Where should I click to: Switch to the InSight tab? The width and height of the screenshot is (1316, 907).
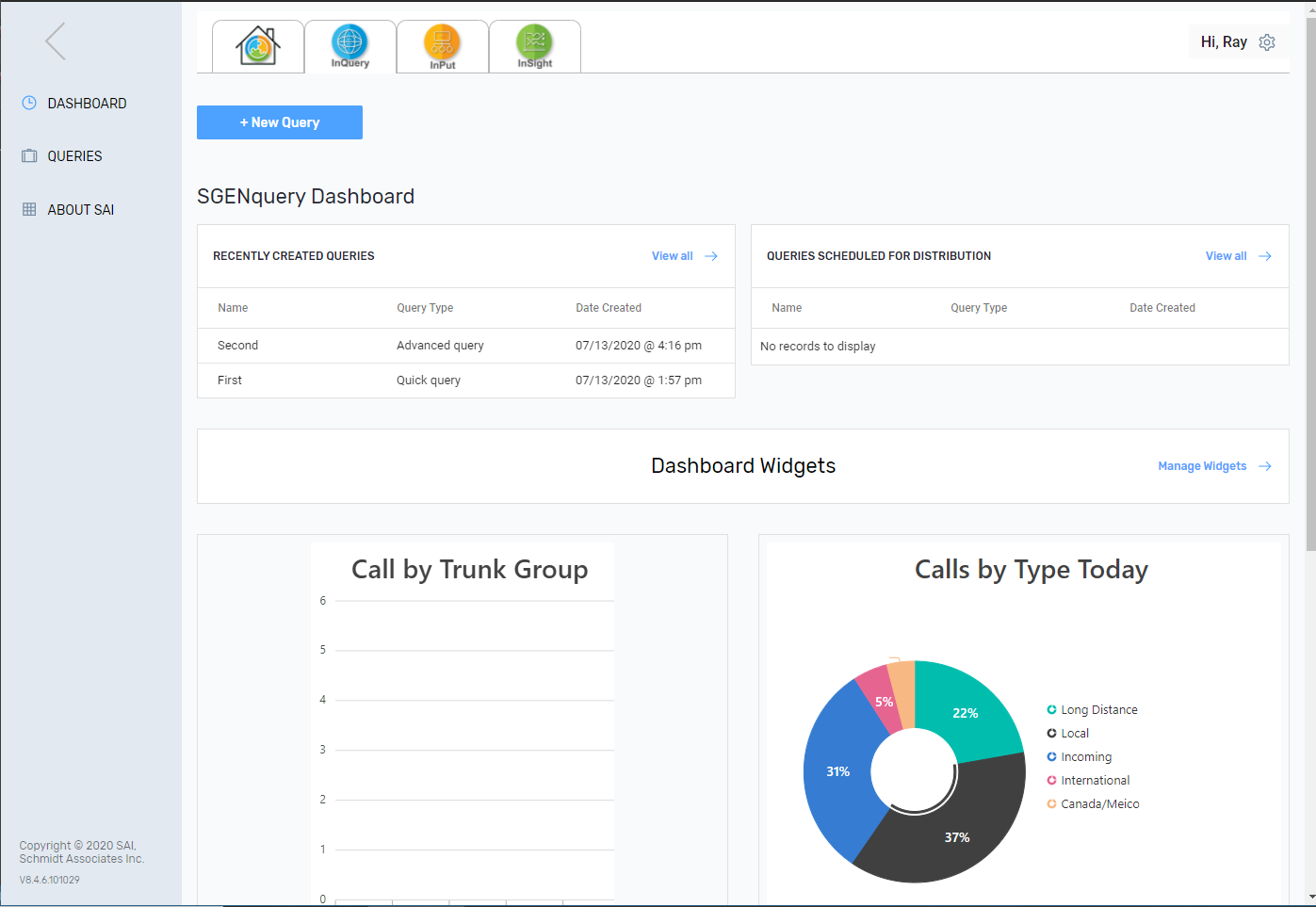[x=535, y=46]
